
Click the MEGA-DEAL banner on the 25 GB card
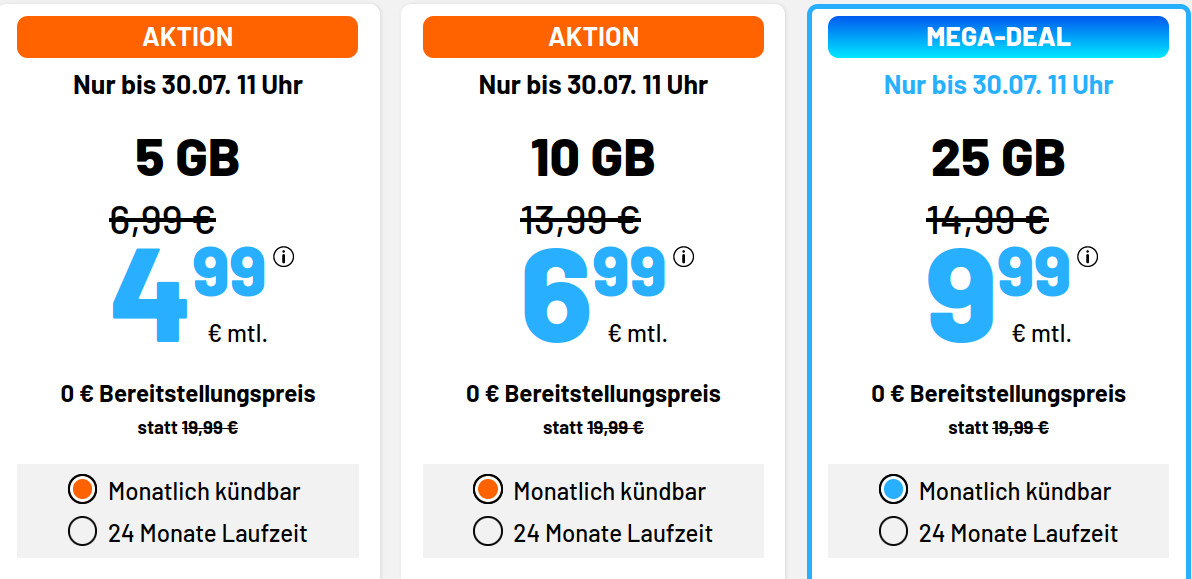[x=997, y=37]
